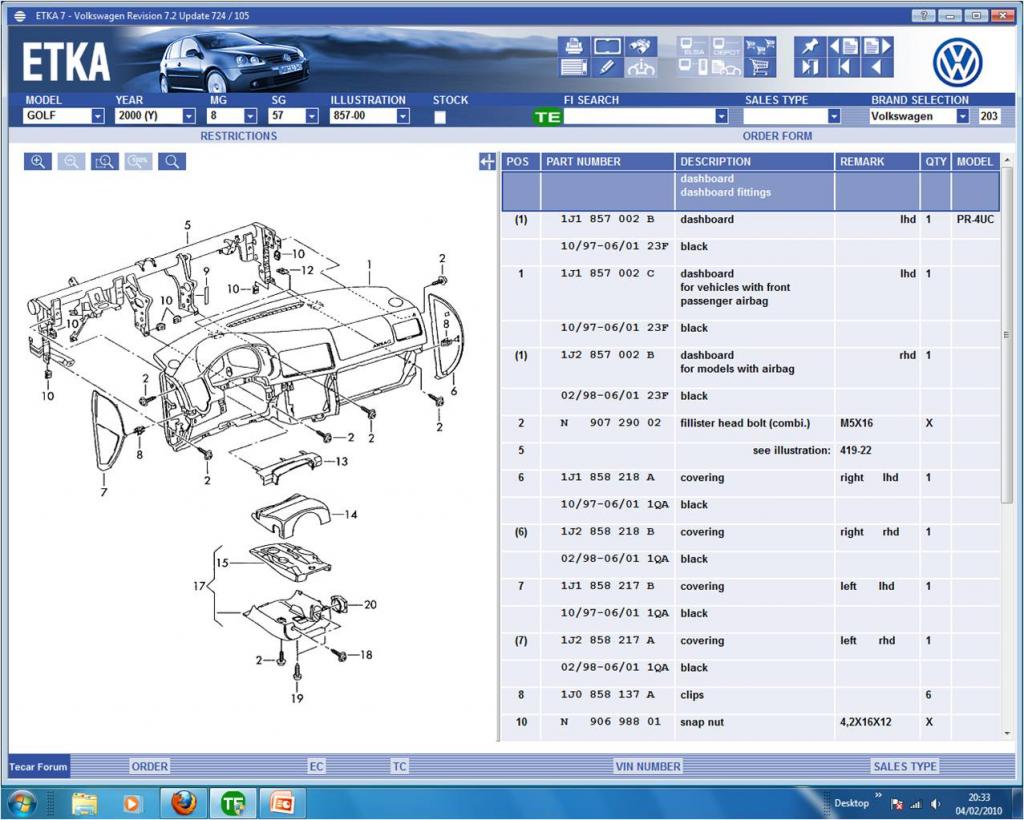Click the document-and-car icon below DEPOT
This screenshot has height=820, width=1024.
(x=726, y=67)
